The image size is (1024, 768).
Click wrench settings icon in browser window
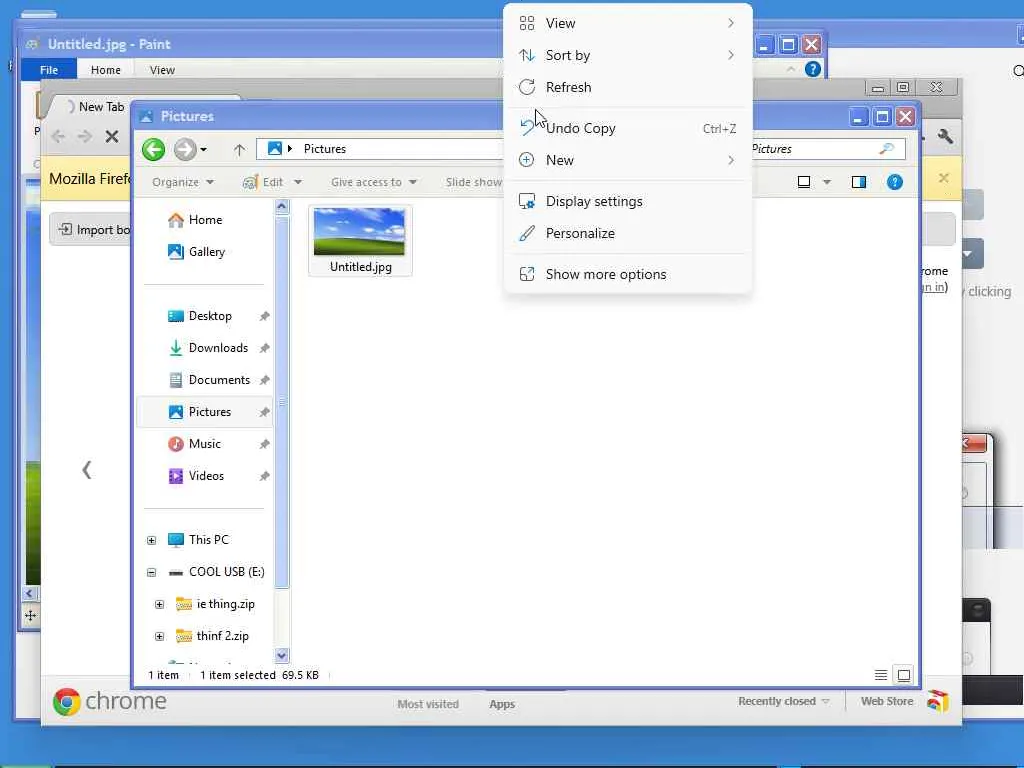(945, 136)
